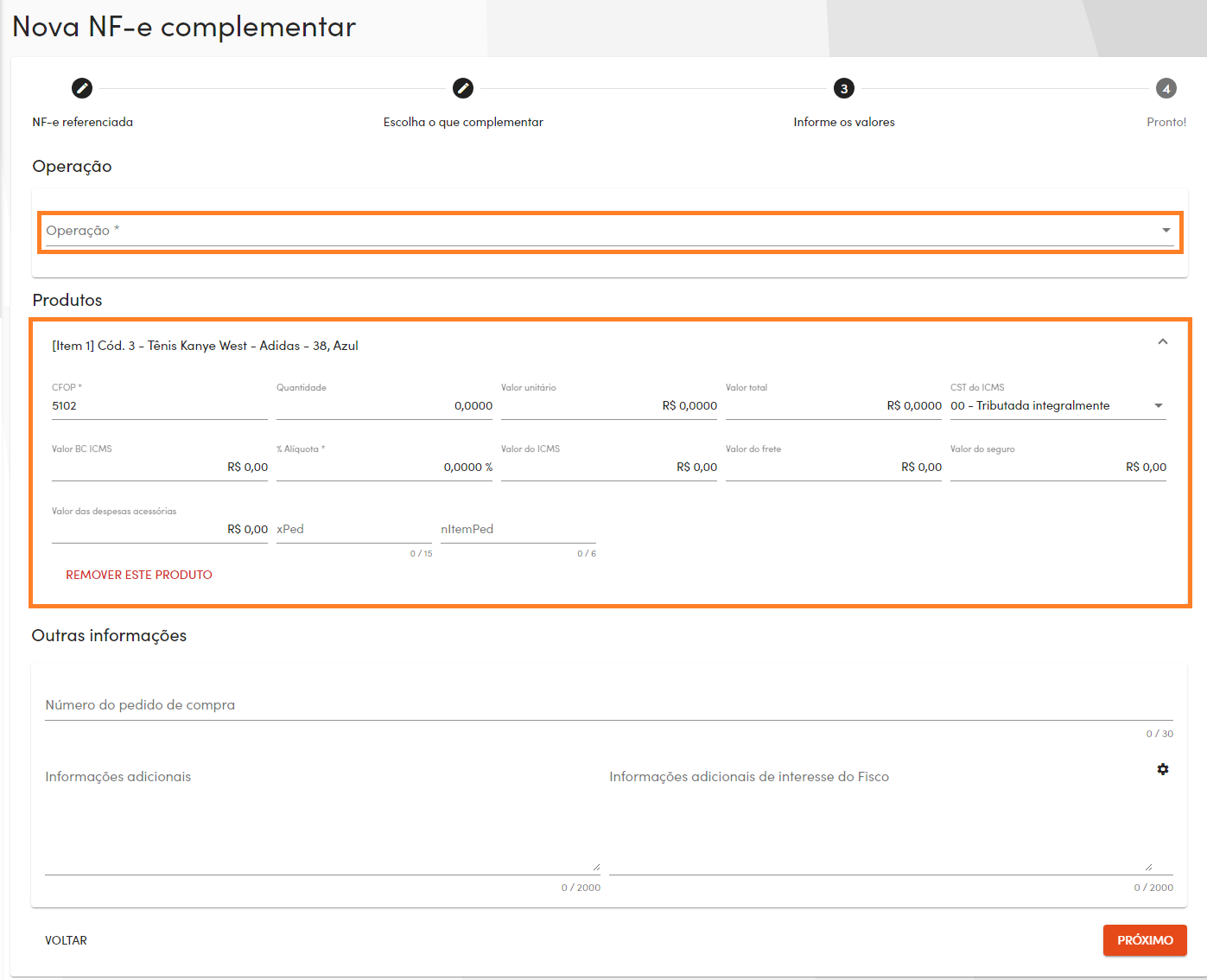
Task: Click step 3 Informe os valores circle
Action: point(844,88)
